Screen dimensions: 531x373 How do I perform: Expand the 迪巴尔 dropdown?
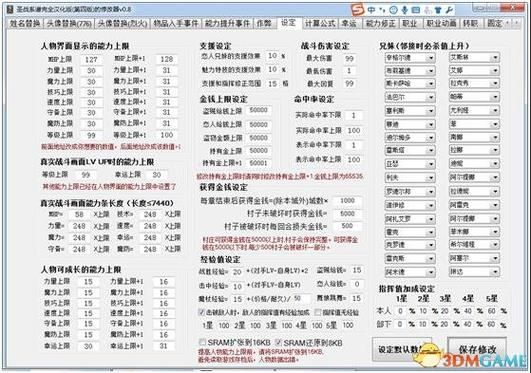[x=410, y=97]
